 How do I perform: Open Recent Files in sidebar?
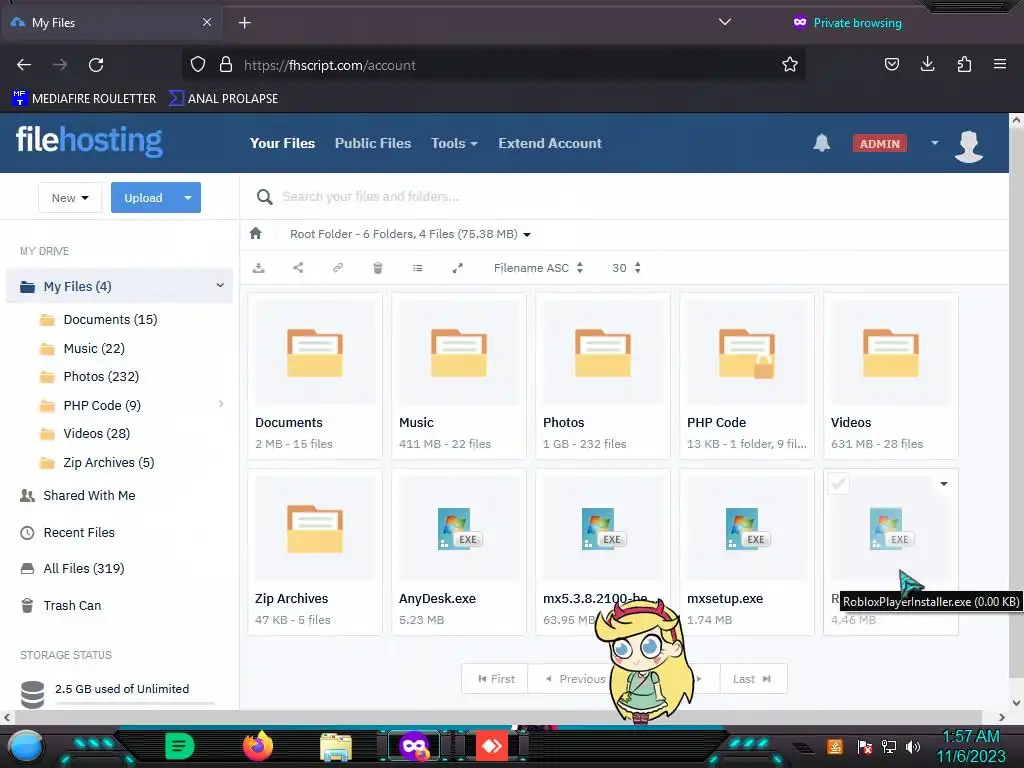pos(67,533)
